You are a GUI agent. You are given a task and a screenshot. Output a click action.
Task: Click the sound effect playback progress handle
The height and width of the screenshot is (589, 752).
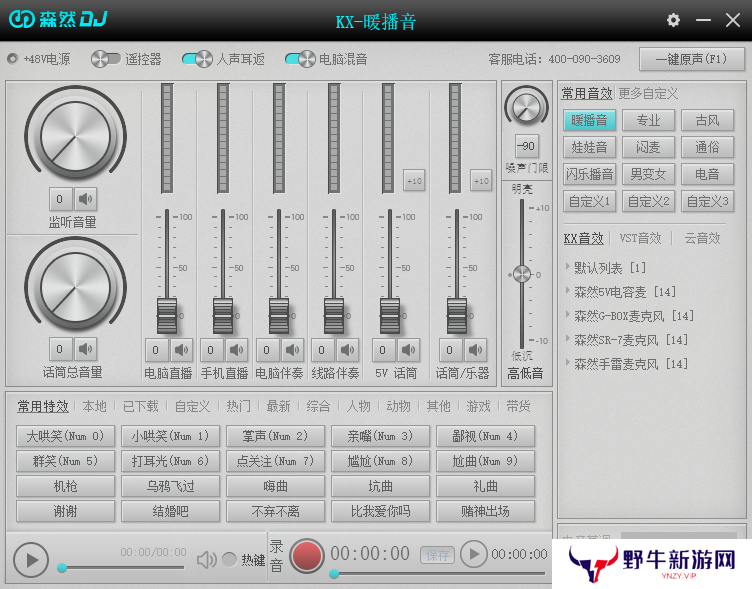point(62,568)
